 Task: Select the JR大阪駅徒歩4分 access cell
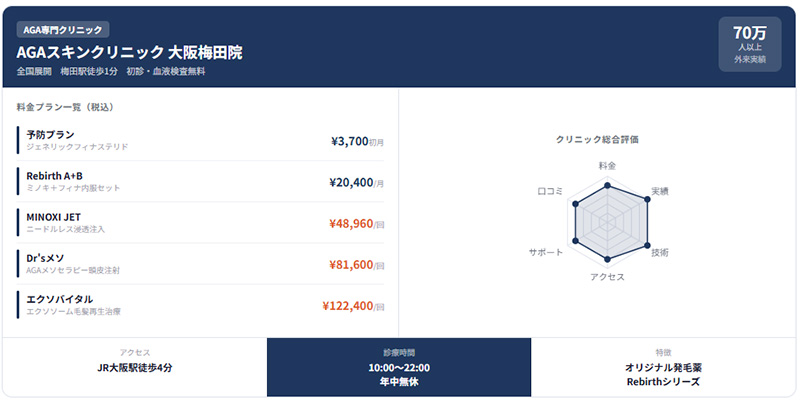click(x=134, y=368)
